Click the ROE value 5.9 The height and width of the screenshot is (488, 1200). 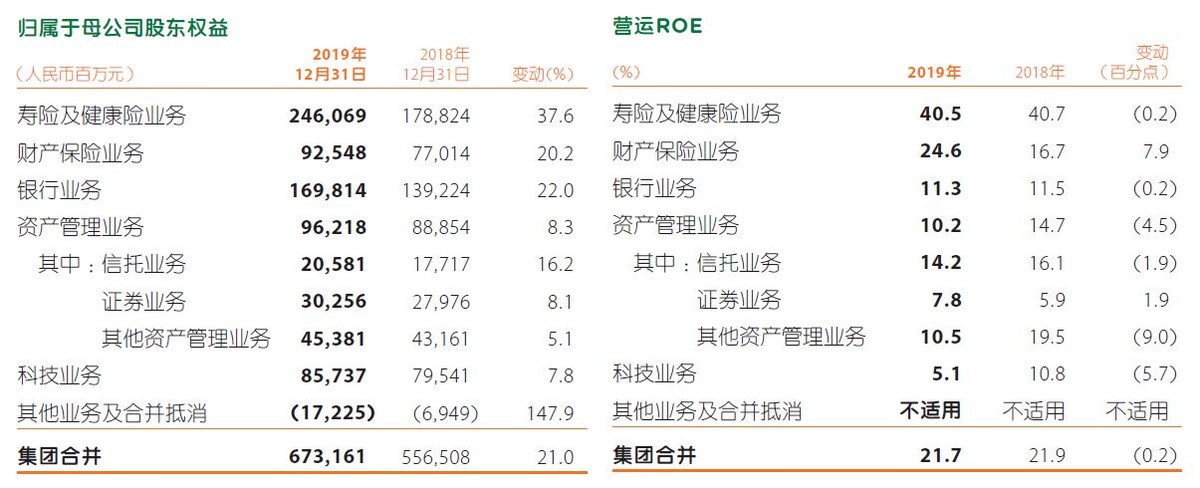tap(1053, 300)
